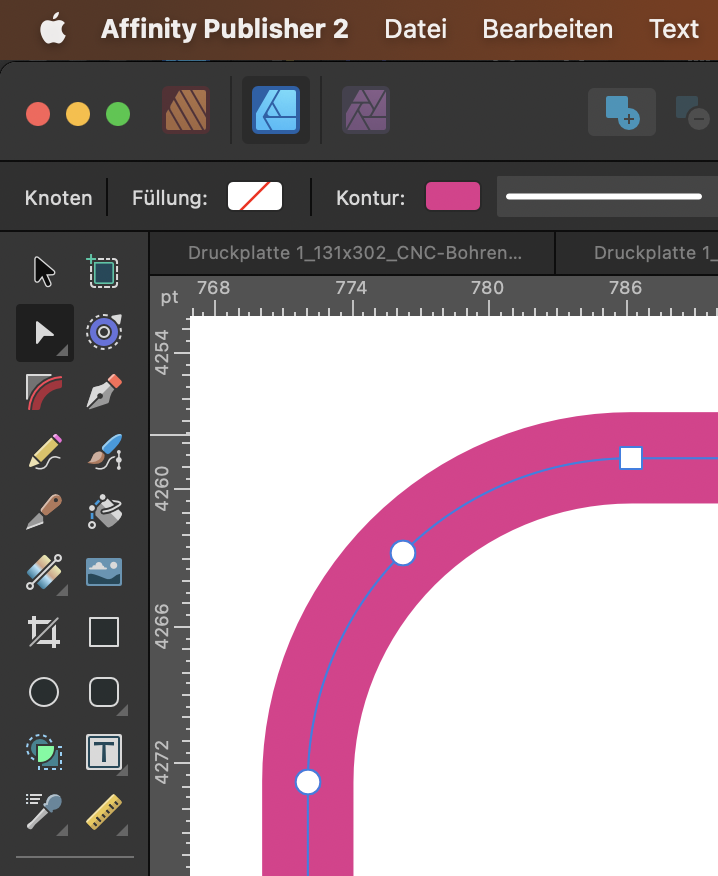Select the Knife tool
Image resolution: width=718 pixels, height=876 pixels.
point(44,511)
